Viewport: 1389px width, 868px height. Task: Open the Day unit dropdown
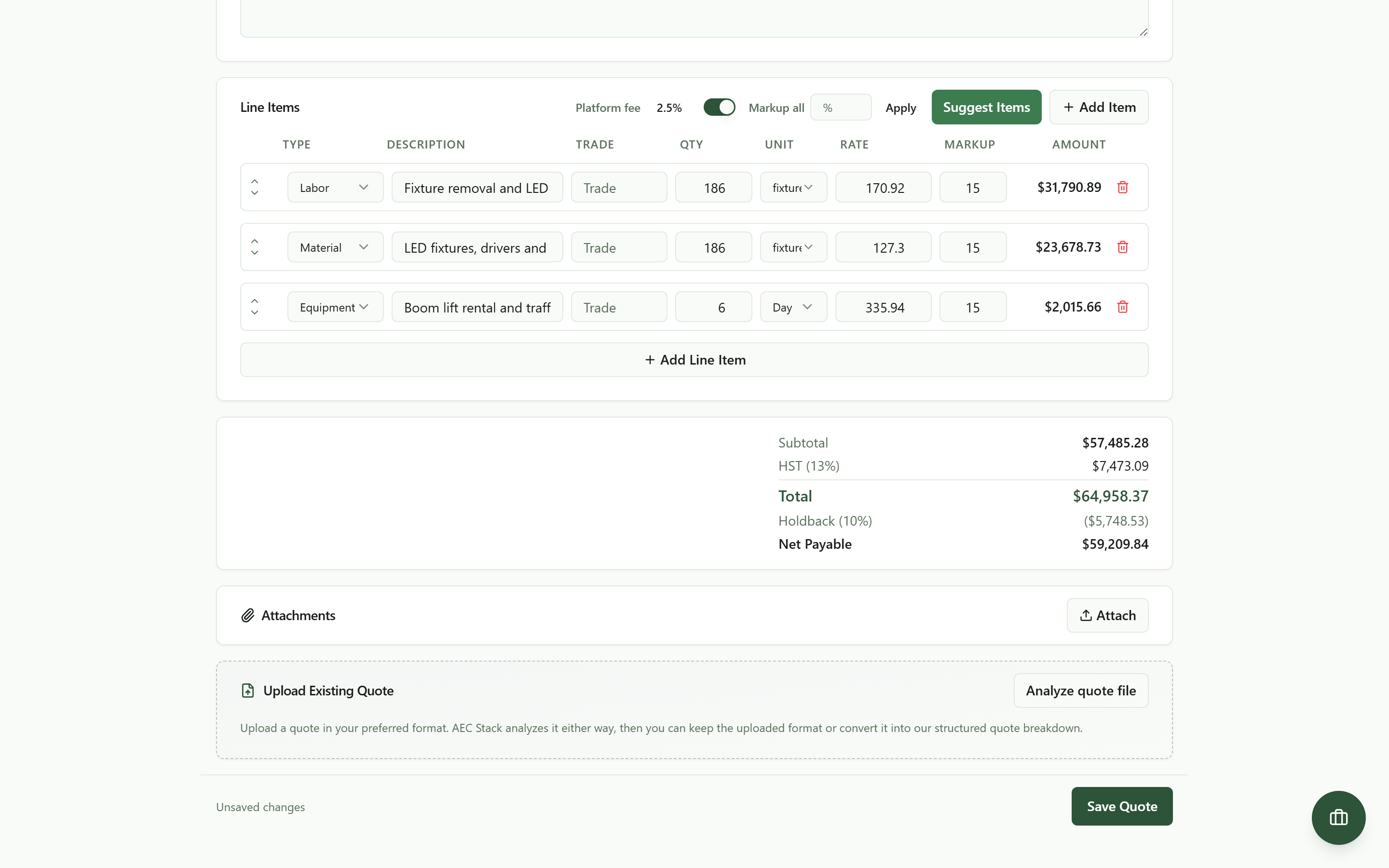[x=793, y=307]
